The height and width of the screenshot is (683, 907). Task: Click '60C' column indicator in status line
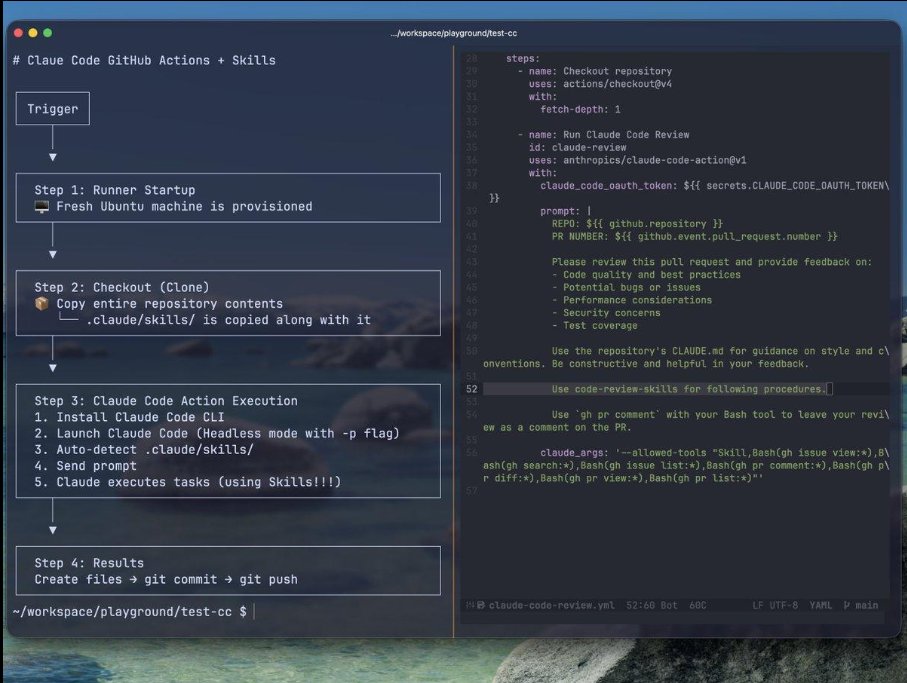(x=698, y=605)
